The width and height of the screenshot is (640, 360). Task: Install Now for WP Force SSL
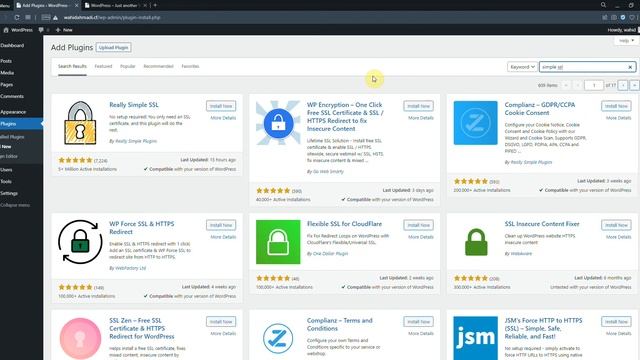click(221, 225)
